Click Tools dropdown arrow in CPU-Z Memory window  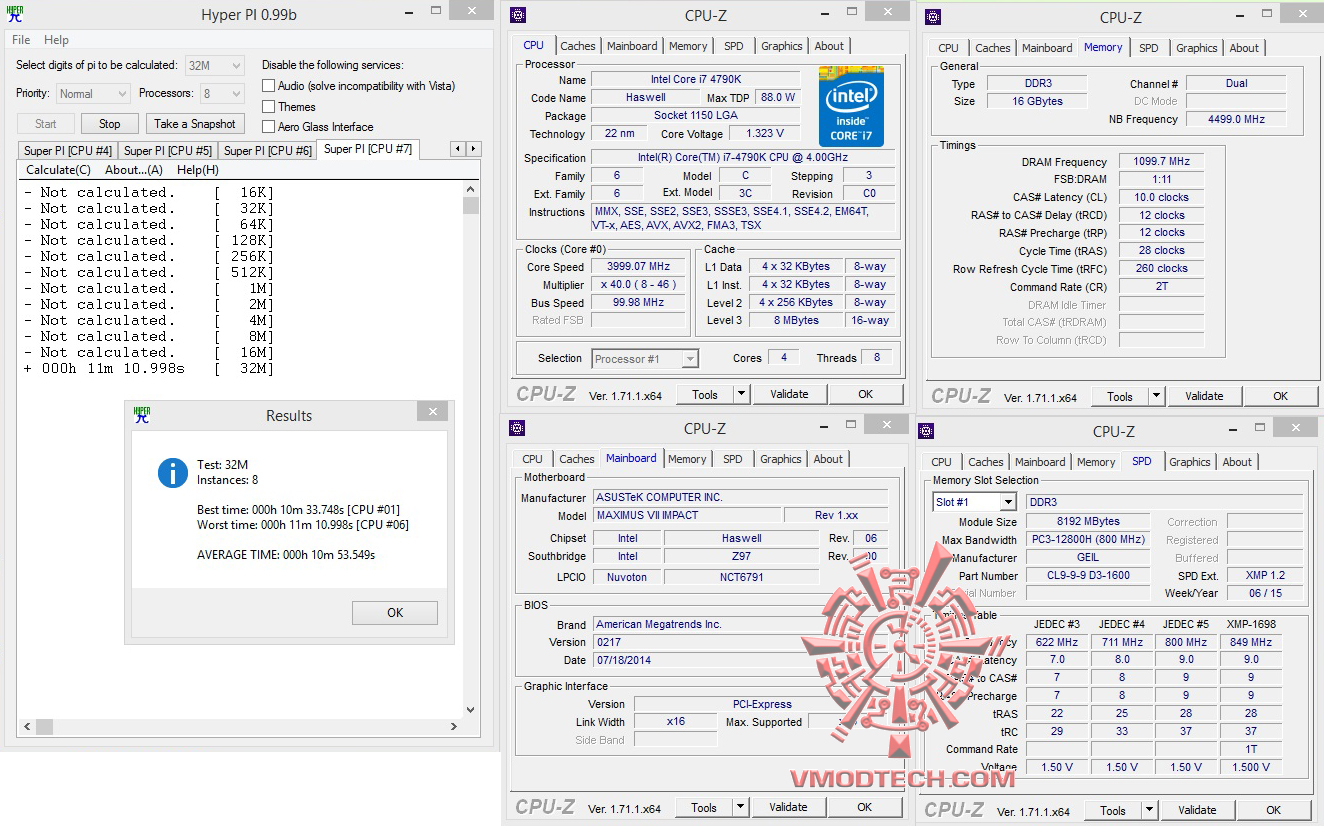pos(1156,396)
